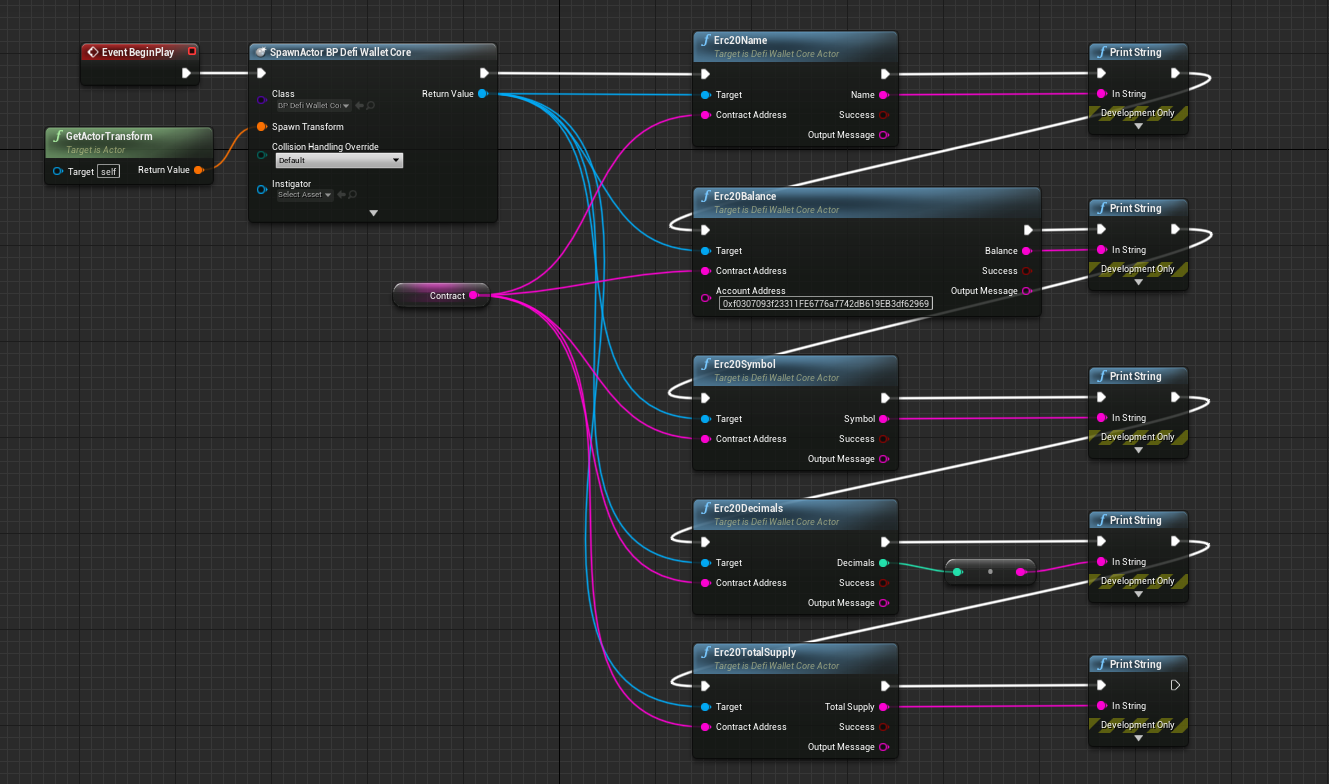Click the orange Spawn Transform input pin
1329x784 pixels.
[x=261, y=127]
